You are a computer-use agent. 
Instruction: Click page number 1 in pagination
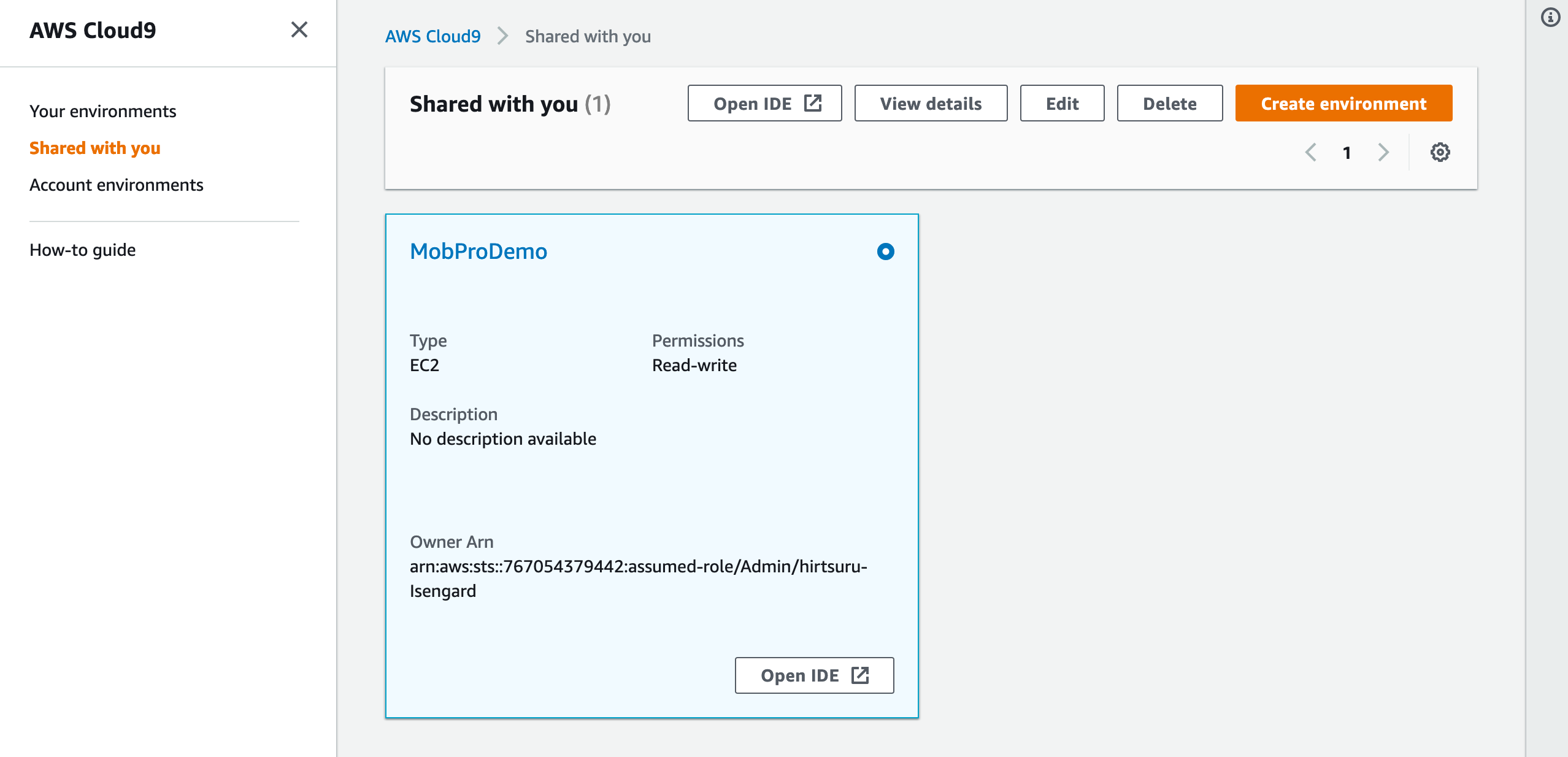[x=1347, y=153]
